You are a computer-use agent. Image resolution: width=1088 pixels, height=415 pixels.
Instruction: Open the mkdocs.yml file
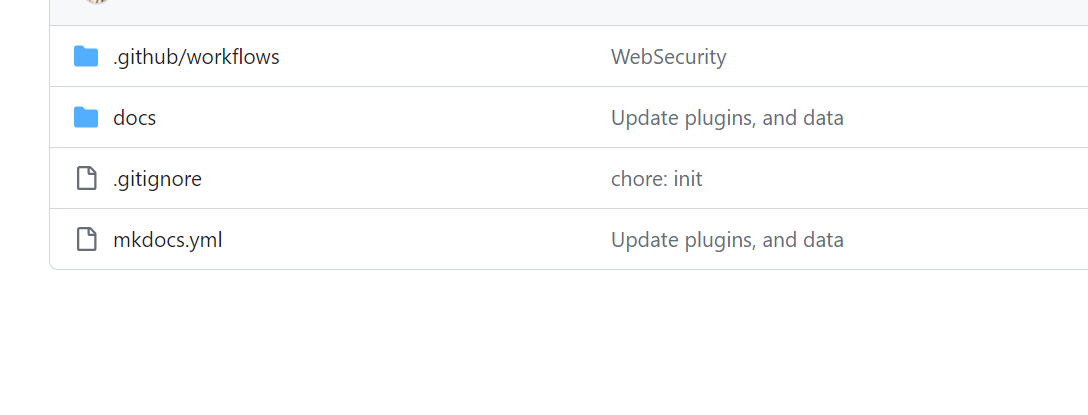tap(168, 240)
